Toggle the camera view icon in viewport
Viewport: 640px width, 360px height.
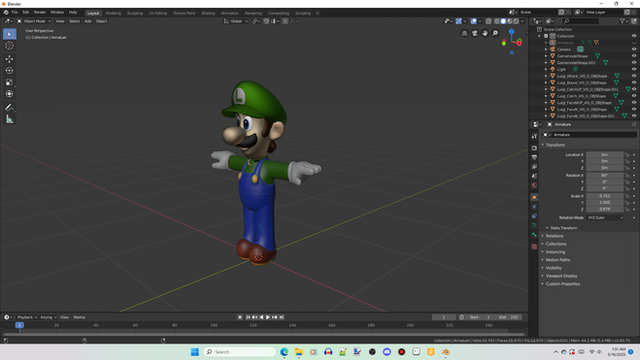click(x=475, y=33)
